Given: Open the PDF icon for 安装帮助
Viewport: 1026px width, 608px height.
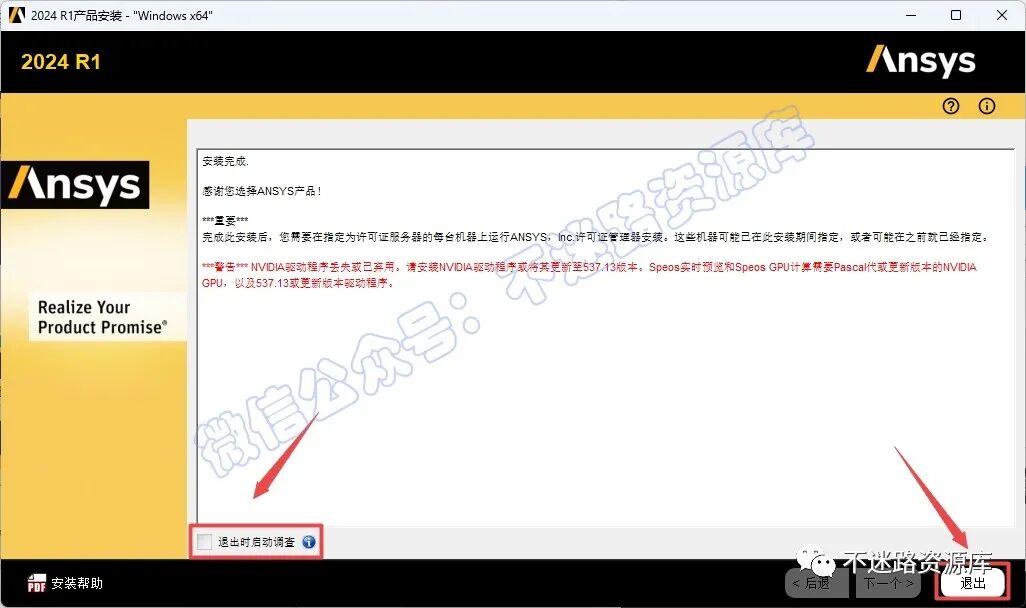Looking at the screenshot, I should (x=37, y=583).
